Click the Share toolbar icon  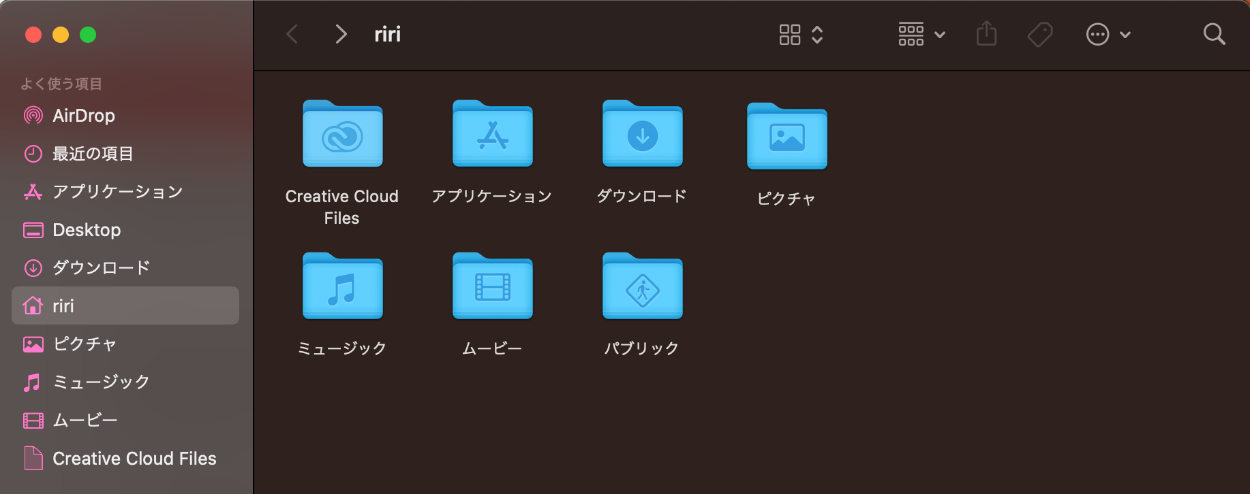click(x=986, y=35)
